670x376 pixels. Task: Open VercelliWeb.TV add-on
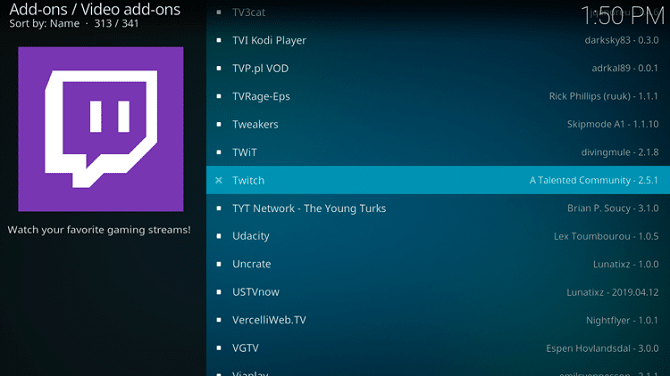(x=438, y=320)
